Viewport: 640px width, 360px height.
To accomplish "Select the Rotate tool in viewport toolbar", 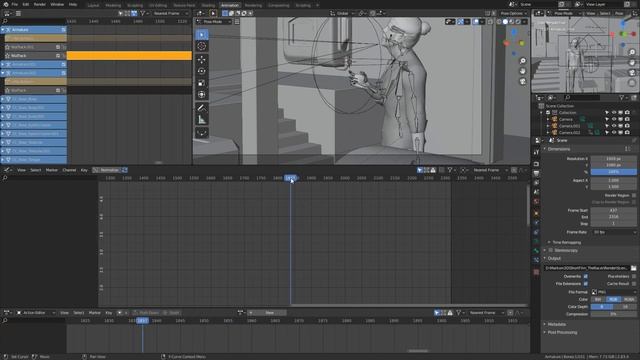I will coord(202,71).
